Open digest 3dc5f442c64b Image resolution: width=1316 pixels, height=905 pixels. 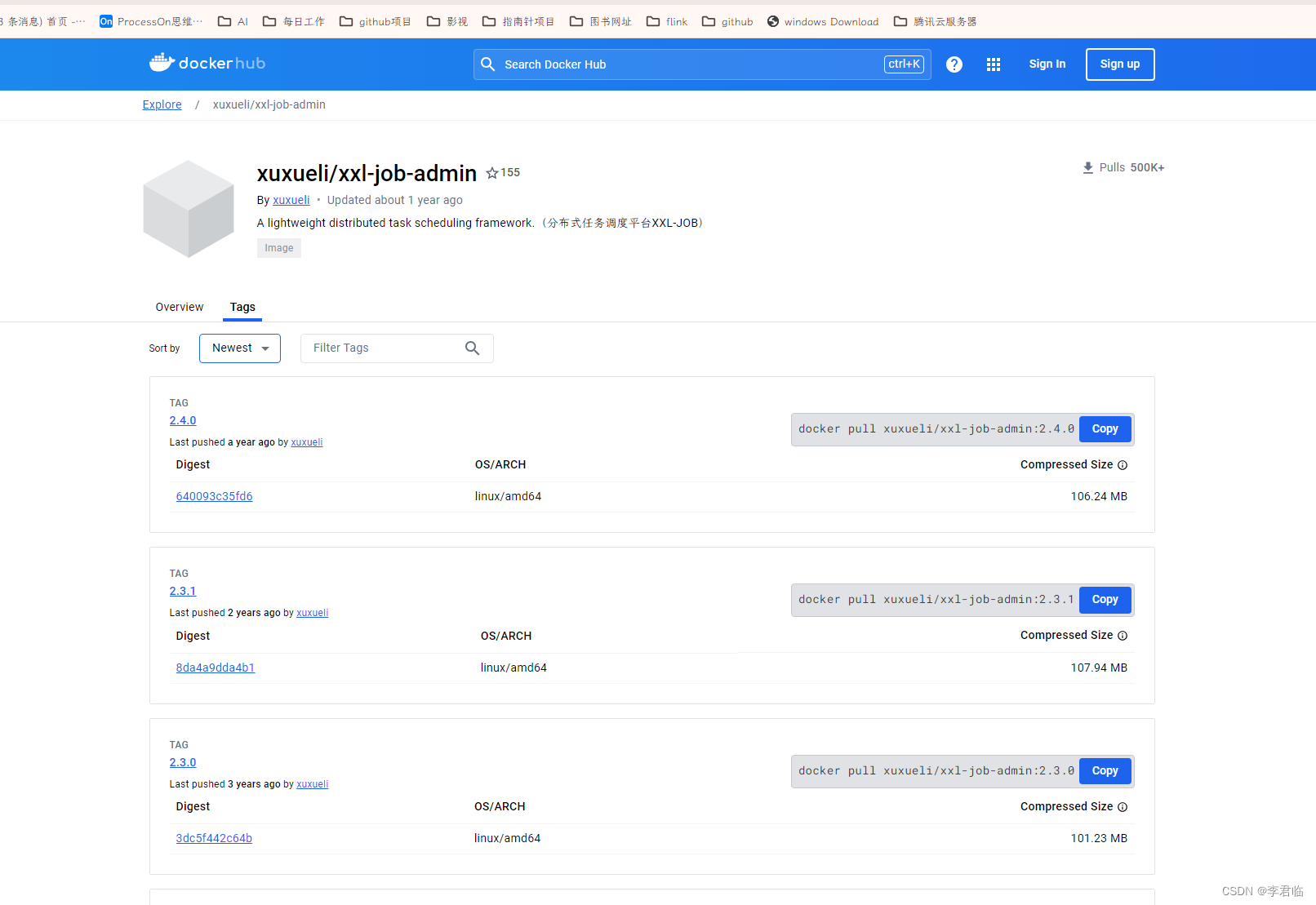coord(214,838)
